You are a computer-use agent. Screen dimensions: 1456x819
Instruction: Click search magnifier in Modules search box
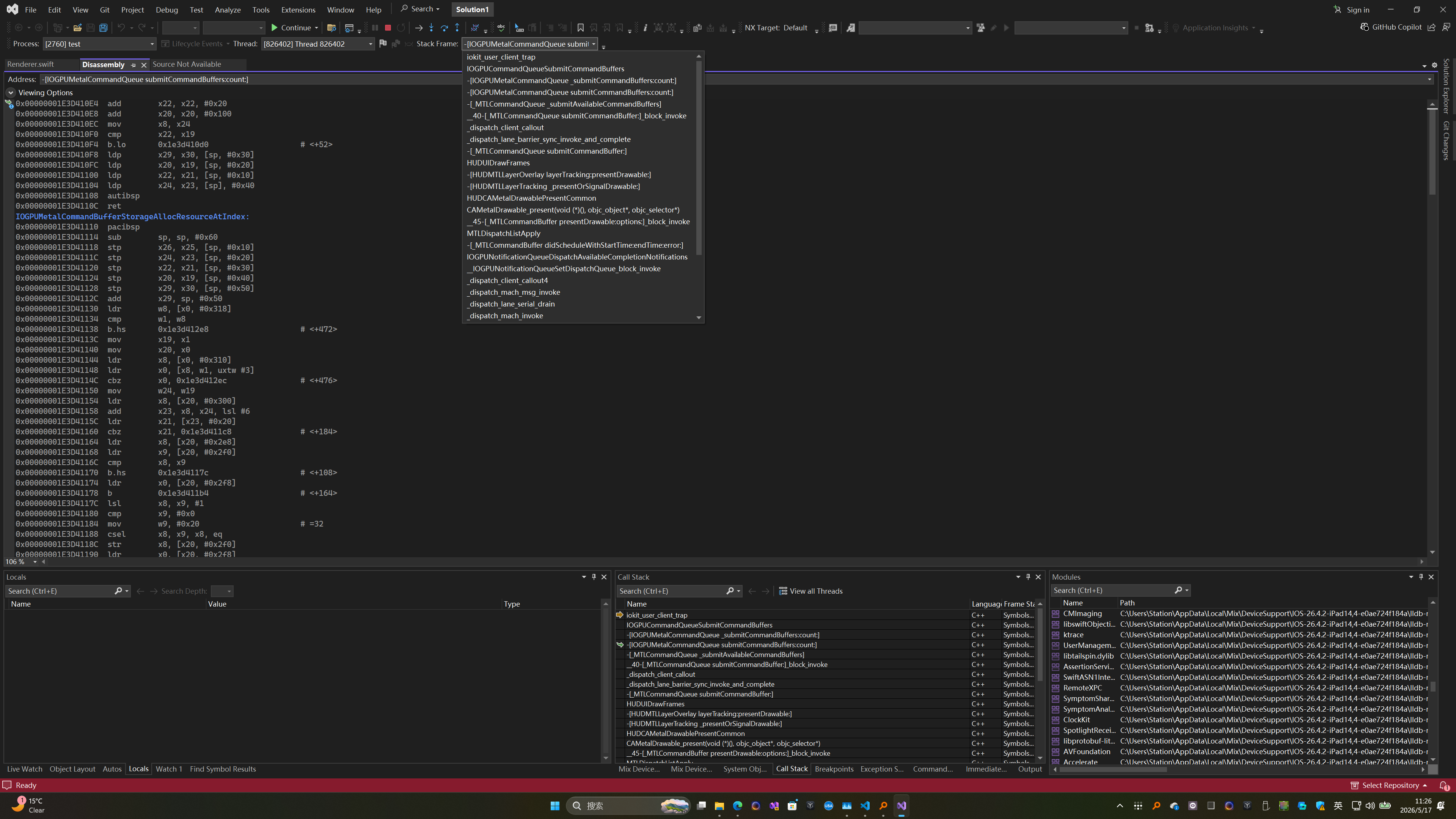[1178, 590]
